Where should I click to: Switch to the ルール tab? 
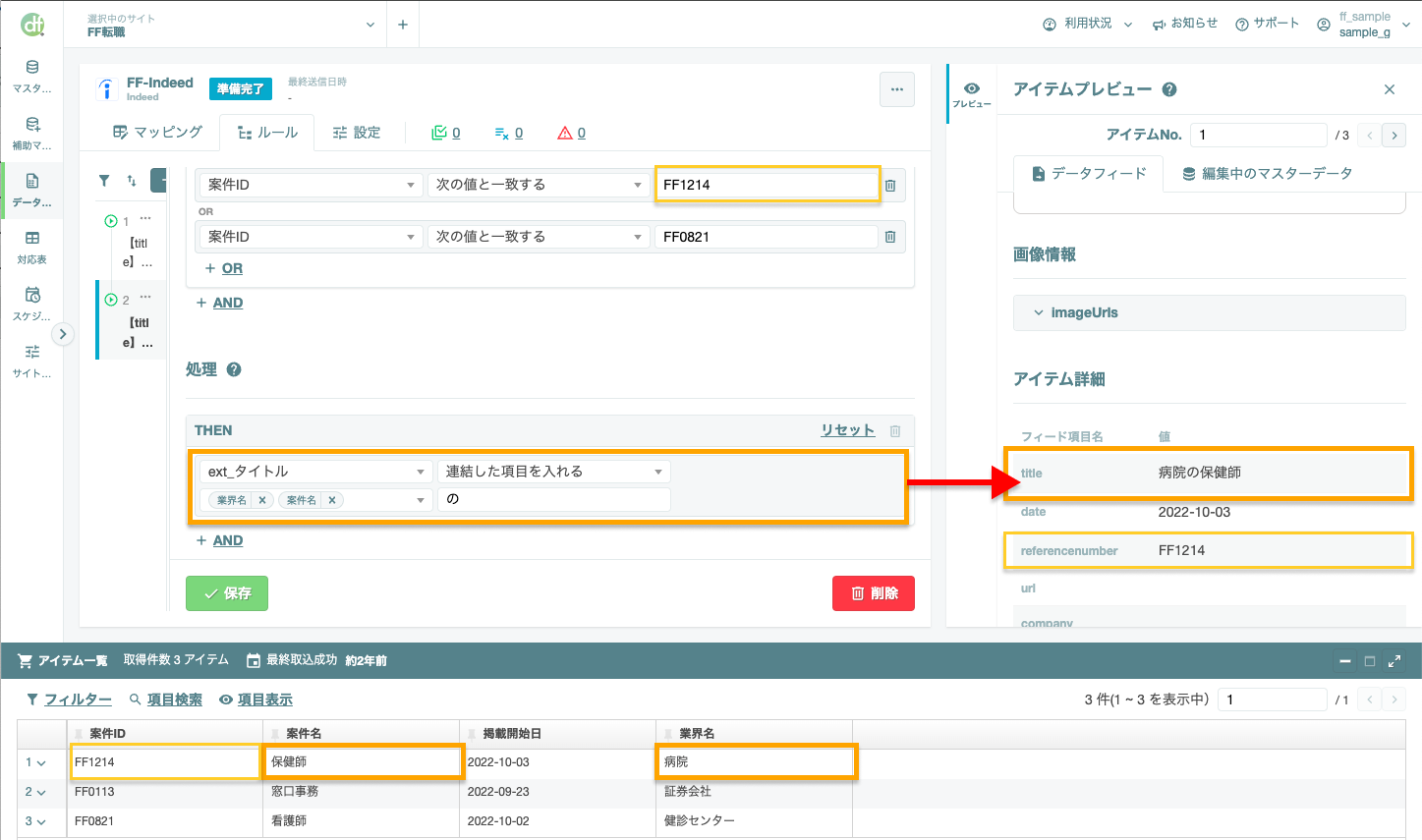pyautogui.click(x=267, y=133)
